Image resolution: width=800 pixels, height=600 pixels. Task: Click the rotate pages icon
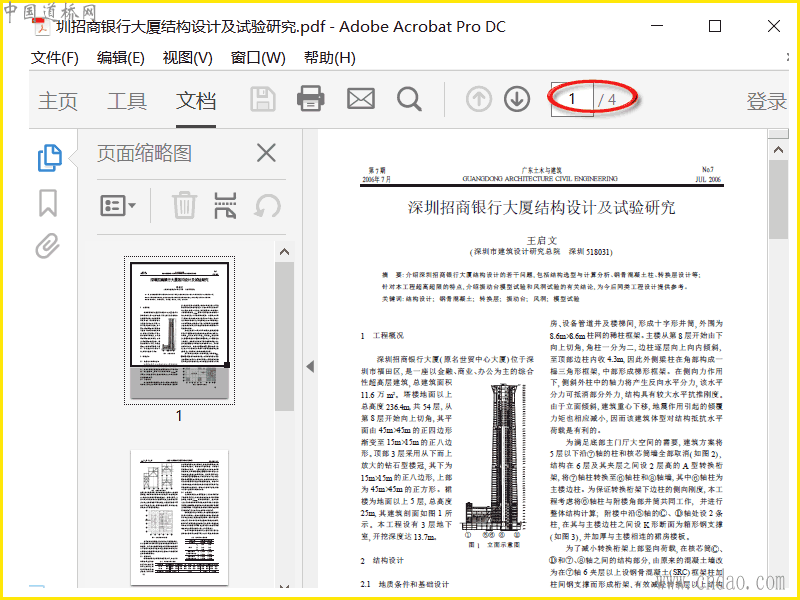coord(267,206)
